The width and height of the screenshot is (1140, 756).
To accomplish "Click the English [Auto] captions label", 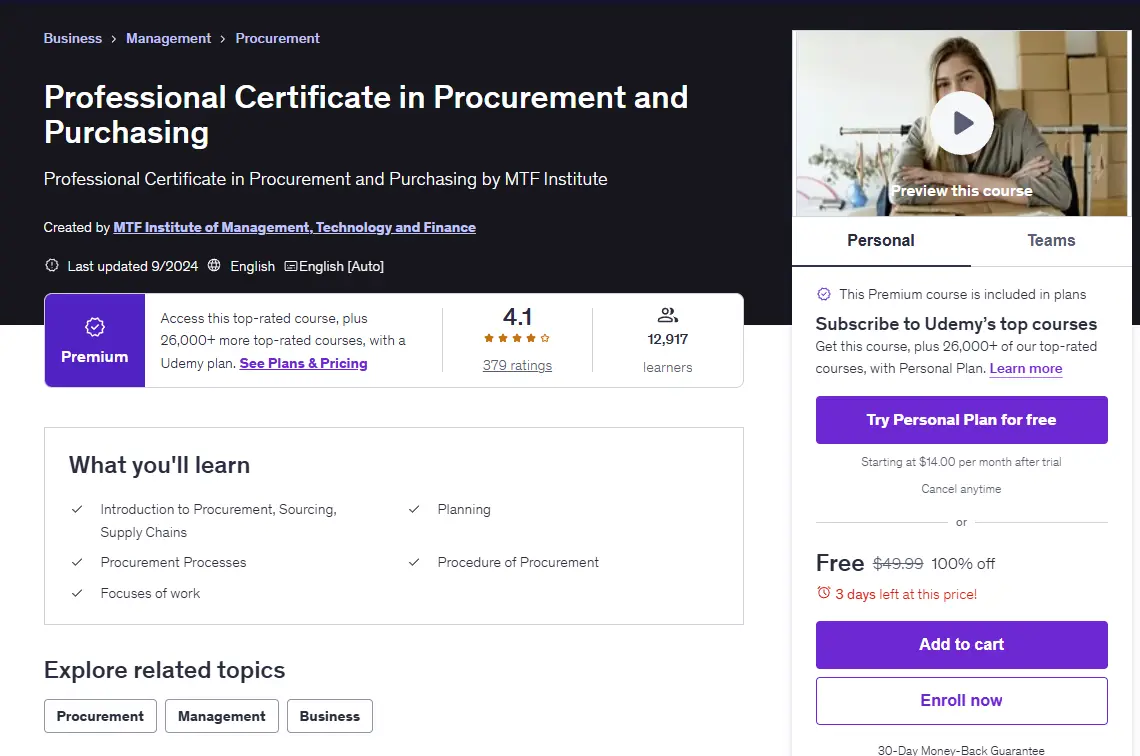I will [x=342, y=266].
